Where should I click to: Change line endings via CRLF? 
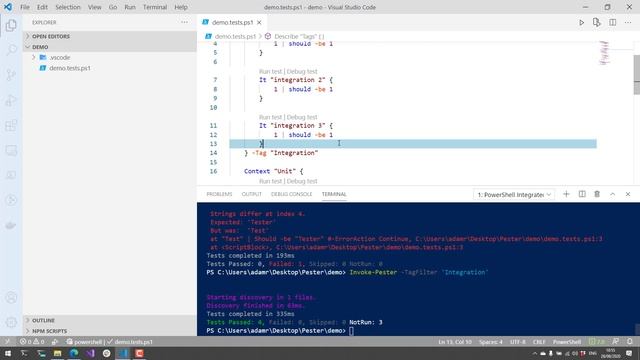[539, 342]
